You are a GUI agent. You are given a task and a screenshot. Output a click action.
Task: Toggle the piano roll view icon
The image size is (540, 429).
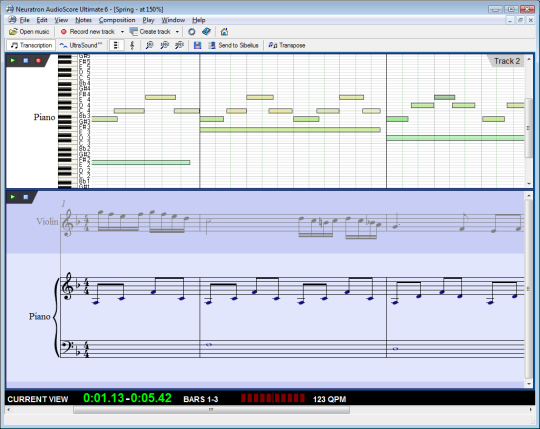click(116, 45)
